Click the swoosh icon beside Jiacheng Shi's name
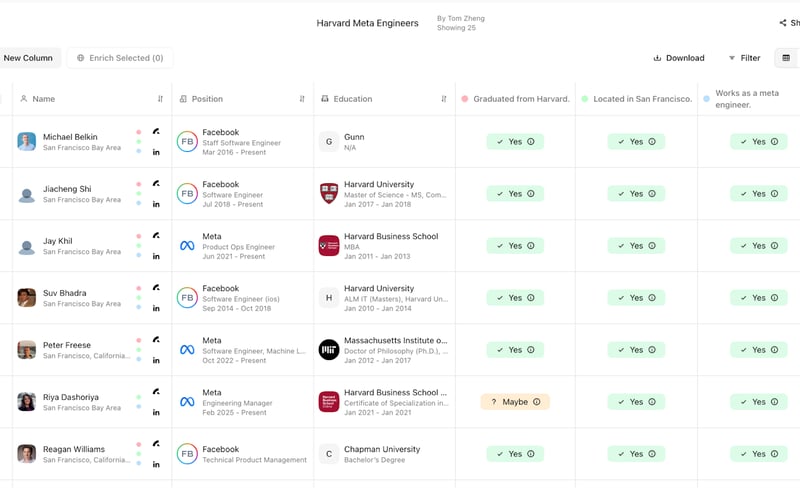The image size is (800, 500). (156, 183)
